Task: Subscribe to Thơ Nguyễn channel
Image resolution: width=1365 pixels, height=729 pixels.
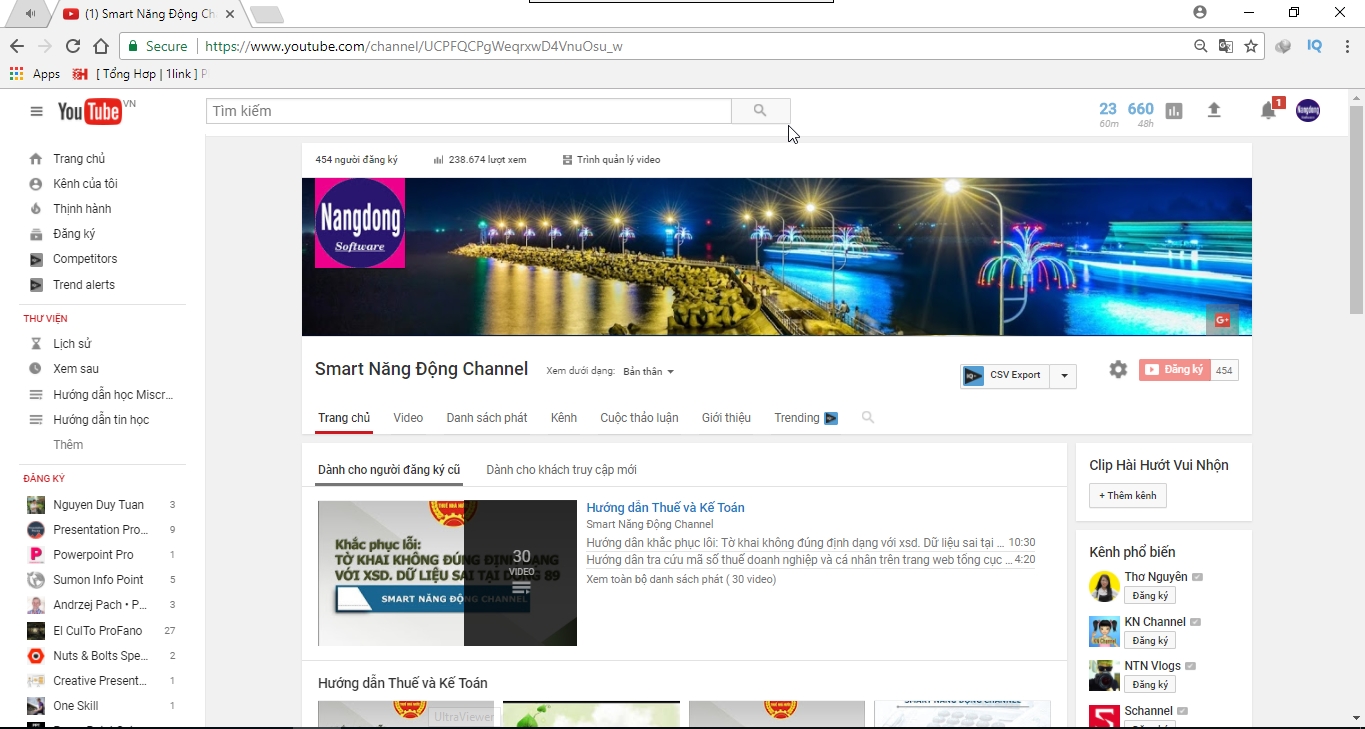Action: 1150,596
